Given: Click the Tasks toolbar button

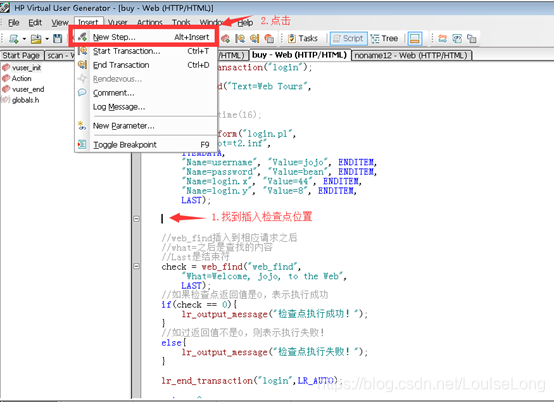Looking at the screenshot, I should 303,38.
